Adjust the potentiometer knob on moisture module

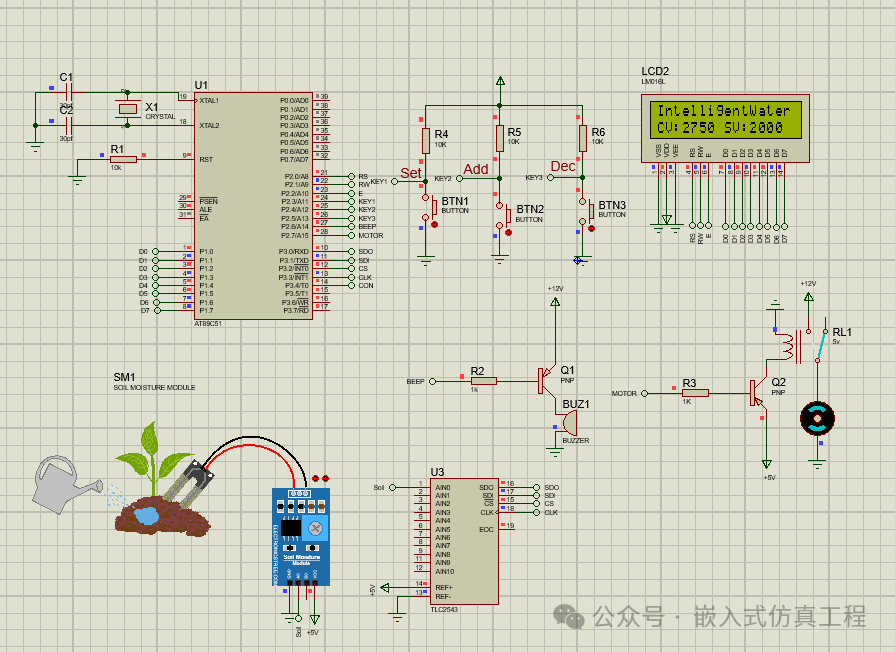tap(315, 527)
